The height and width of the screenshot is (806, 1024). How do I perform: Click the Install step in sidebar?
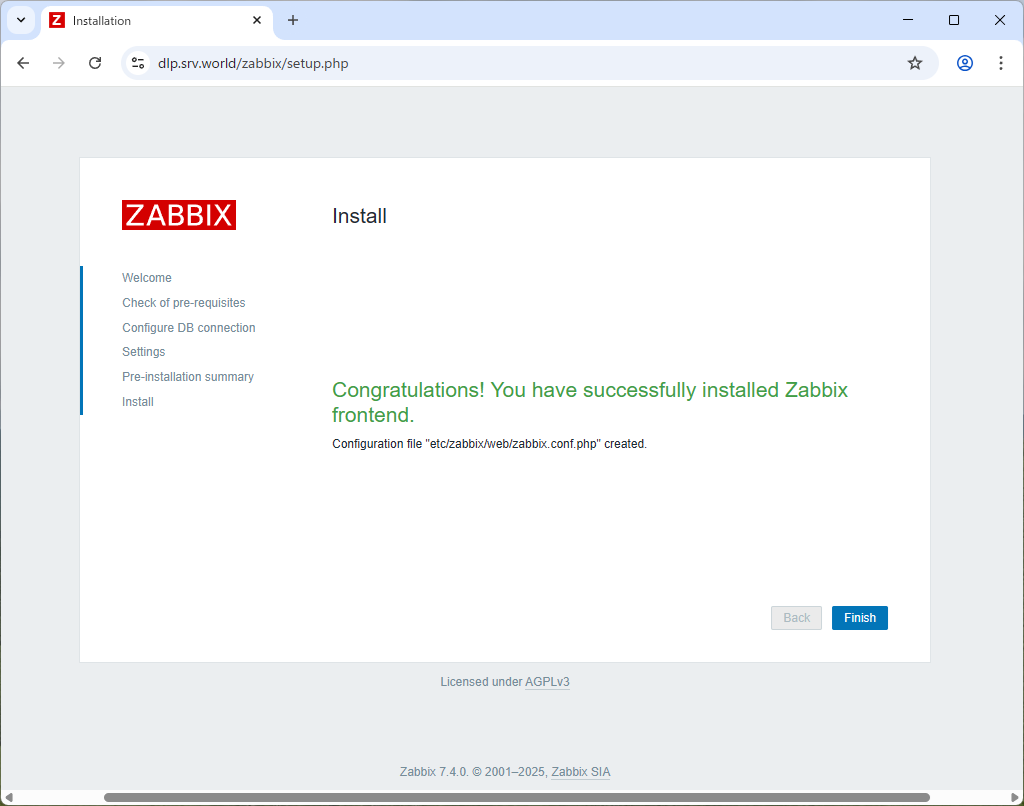point(138,402)
